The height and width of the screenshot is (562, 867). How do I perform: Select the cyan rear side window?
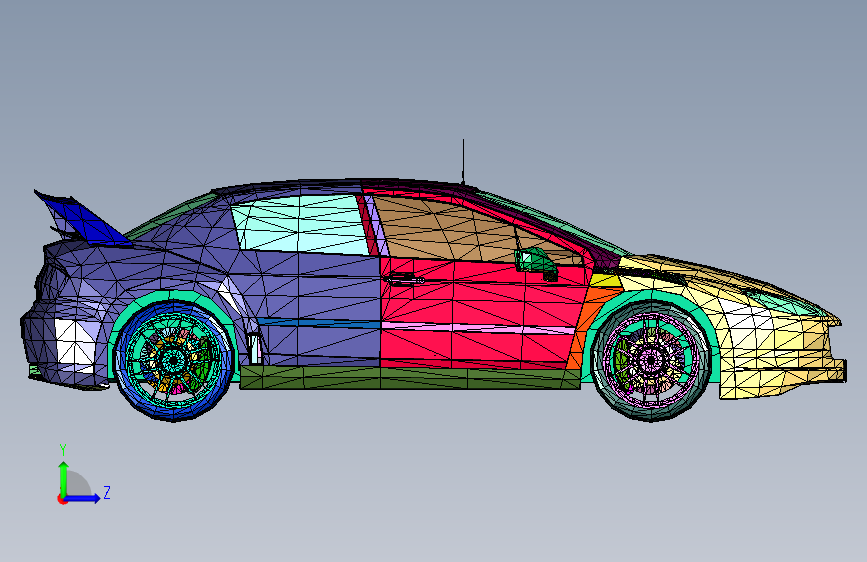pos(301,224)
